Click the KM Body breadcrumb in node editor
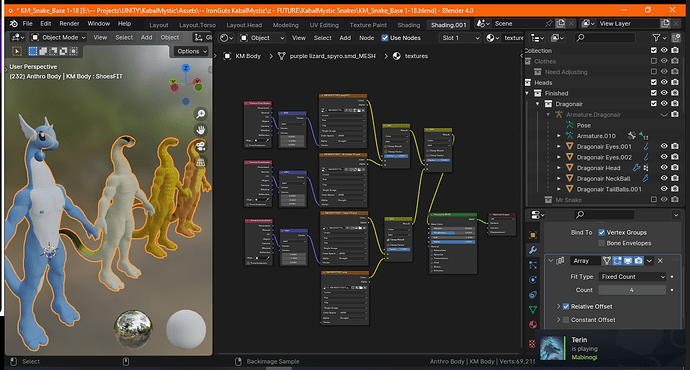Image resolution: width=690 pixels, height=370 pixels. point(248,56)
